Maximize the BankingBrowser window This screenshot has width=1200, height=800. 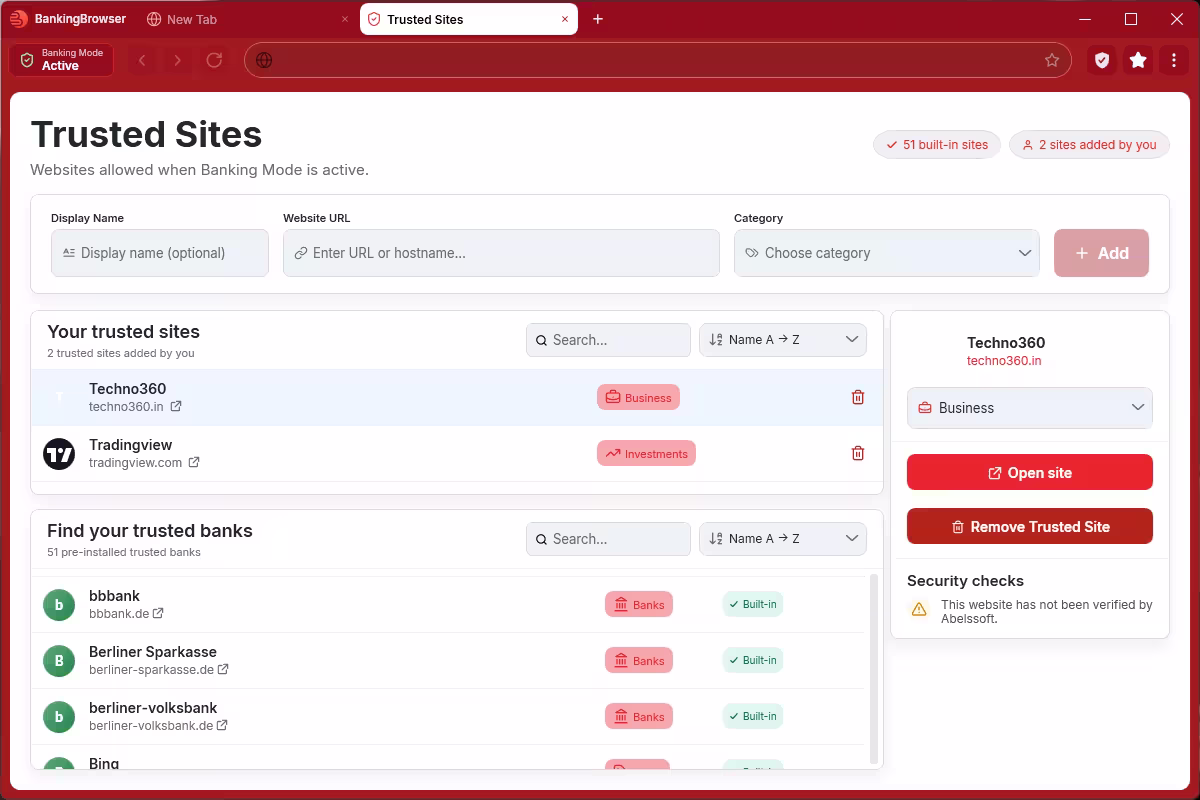[x=1131, y=19]
